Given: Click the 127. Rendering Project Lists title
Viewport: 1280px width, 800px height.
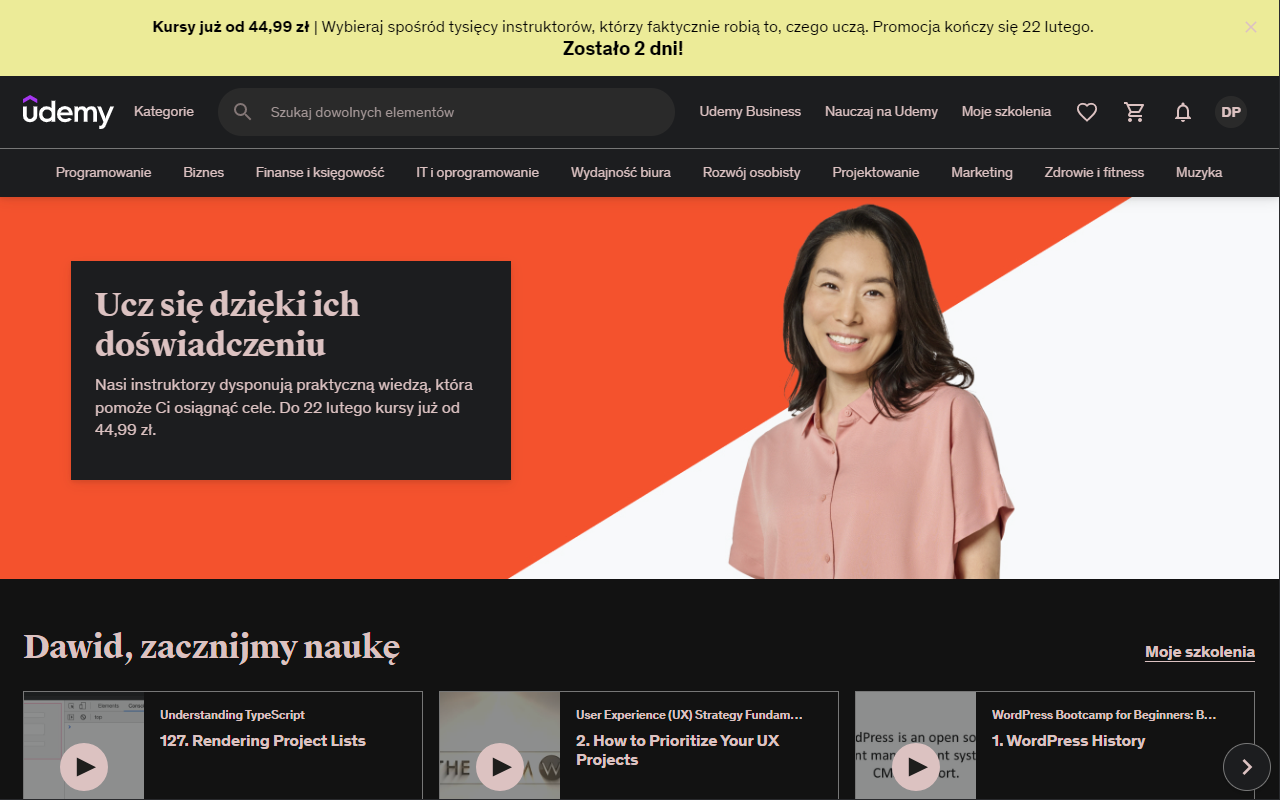Looking at the screenshot, I should point(263,741).
